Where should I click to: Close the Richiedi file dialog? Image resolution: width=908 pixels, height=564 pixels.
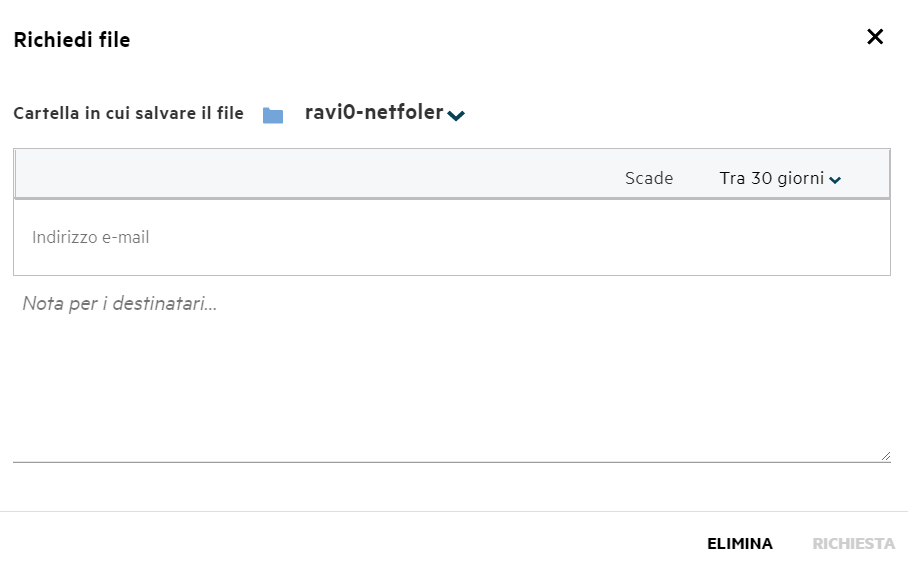(874, 37)
